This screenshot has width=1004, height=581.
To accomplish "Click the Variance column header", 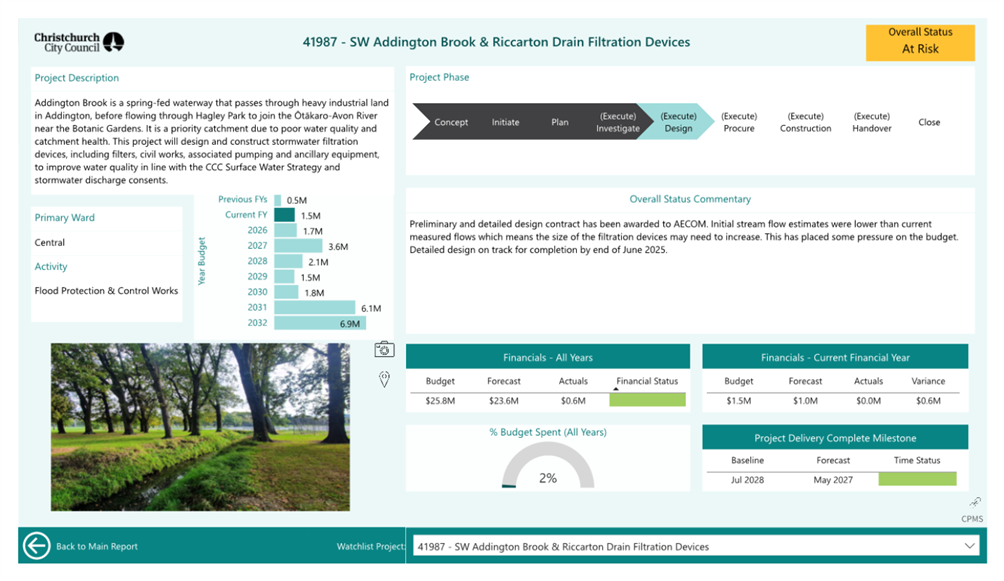I will 928,381.
